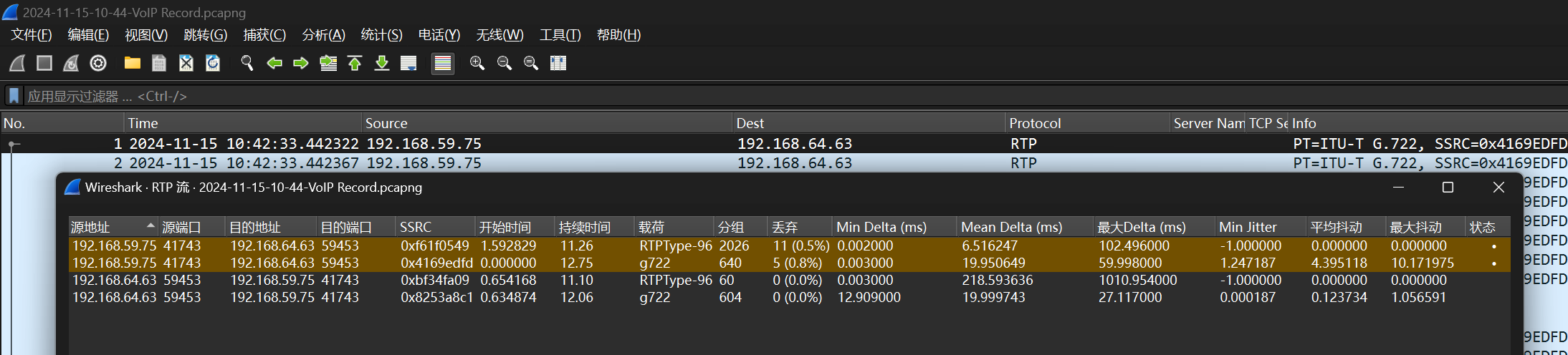The width and height of the screenshot is (1568, 355).
Task: Open the 电话(Y) menu
Action: tap(439, 34)
